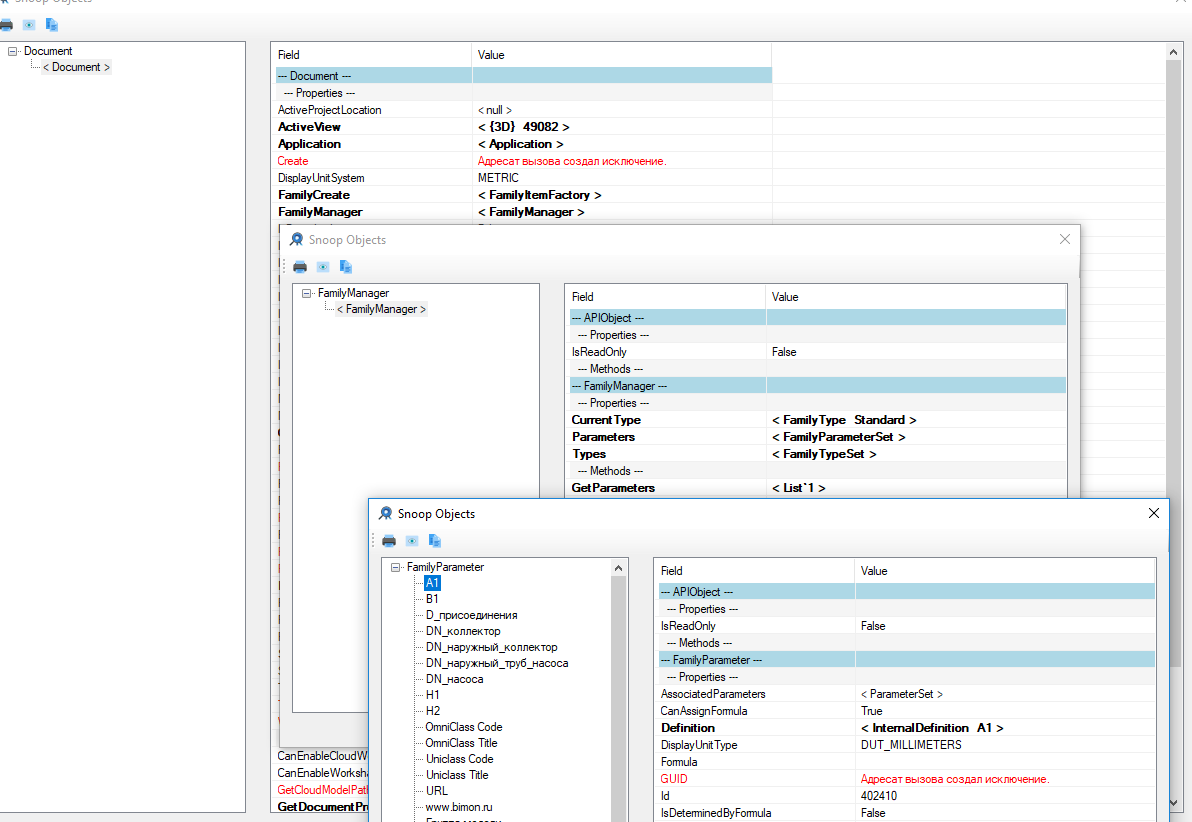Click the eye Snoop icon in FamilyParameter toolbar
Image resolution: width=1192 pixels, height=822 pixels.
pyautogui.click(x=411, y=540)
